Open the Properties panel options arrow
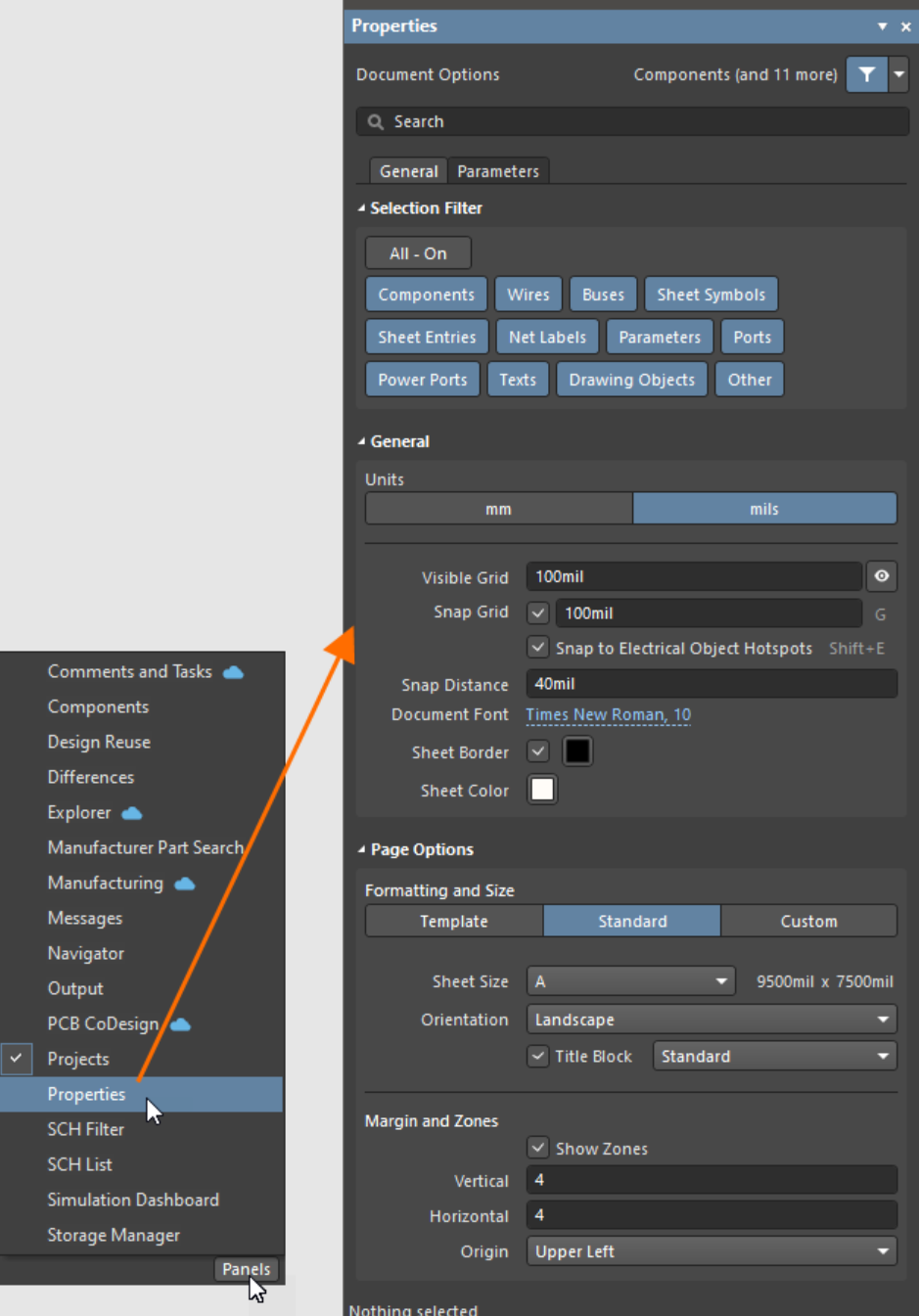The width and height of the screenshot is (919, 1316). pos(882,26)
